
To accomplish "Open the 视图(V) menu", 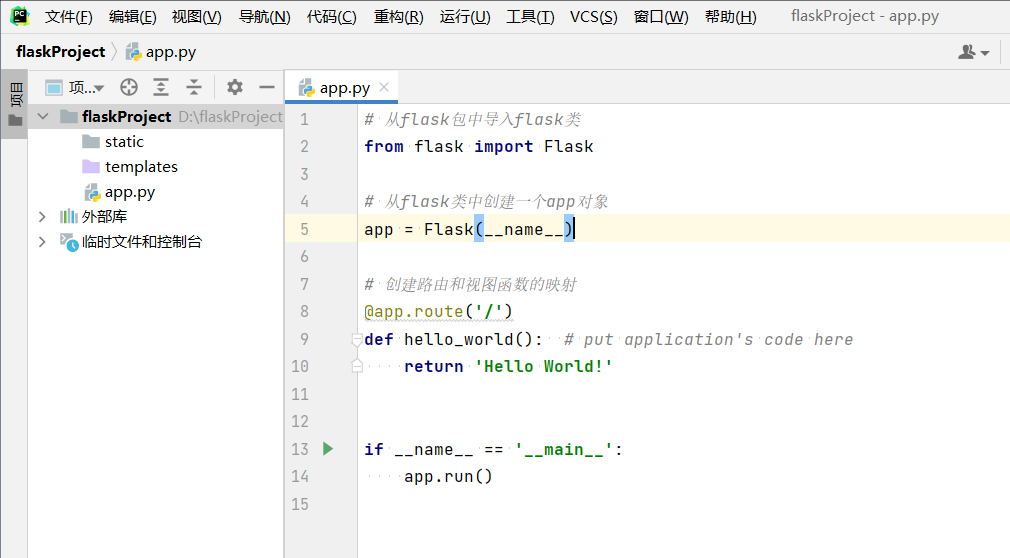I will click(196, 17).
